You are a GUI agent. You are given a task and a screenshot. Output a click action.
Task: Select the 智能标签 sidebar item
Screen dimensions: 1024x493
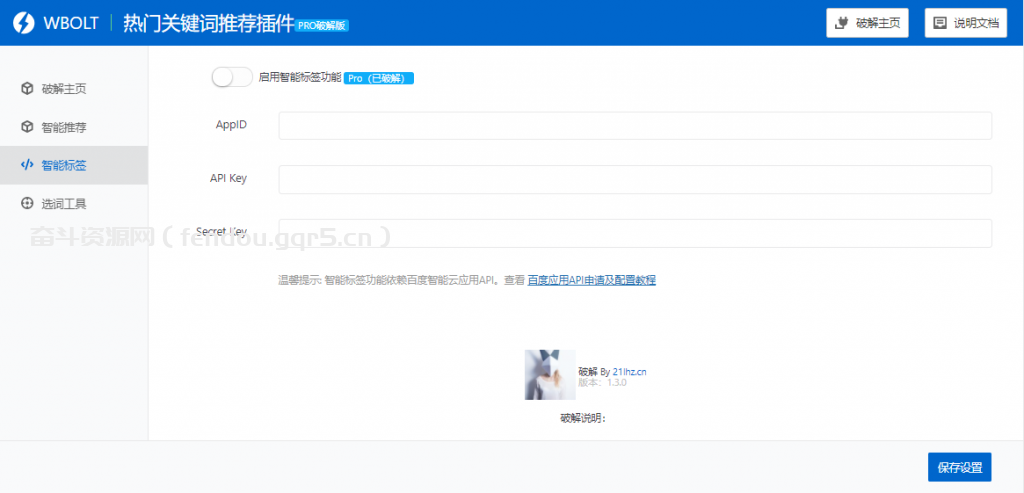74,165
